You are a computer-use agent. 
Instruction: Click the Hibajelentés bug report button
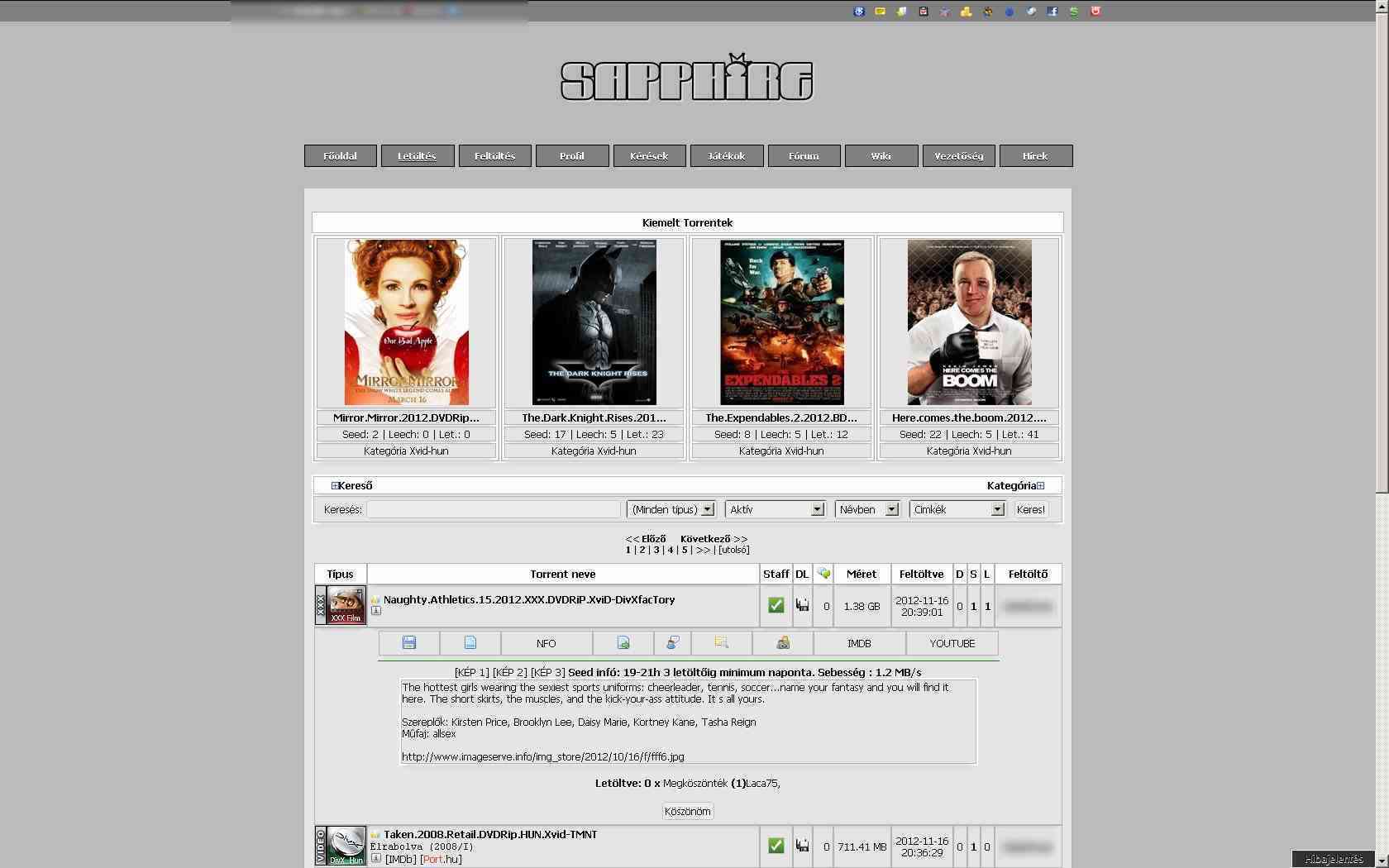[1335, 859]
